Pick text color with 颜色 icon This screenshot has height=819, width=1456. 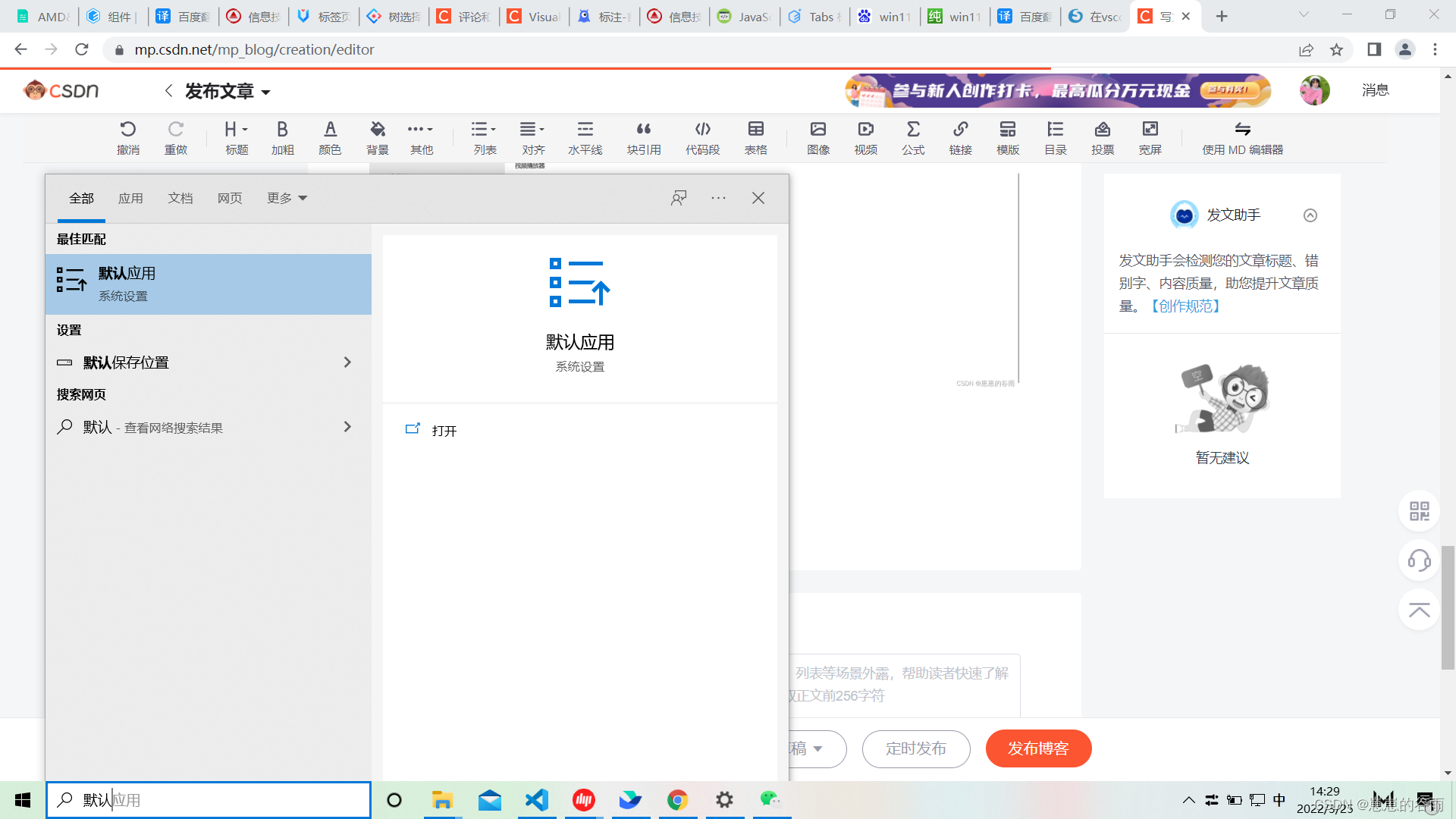click(330, 136)
